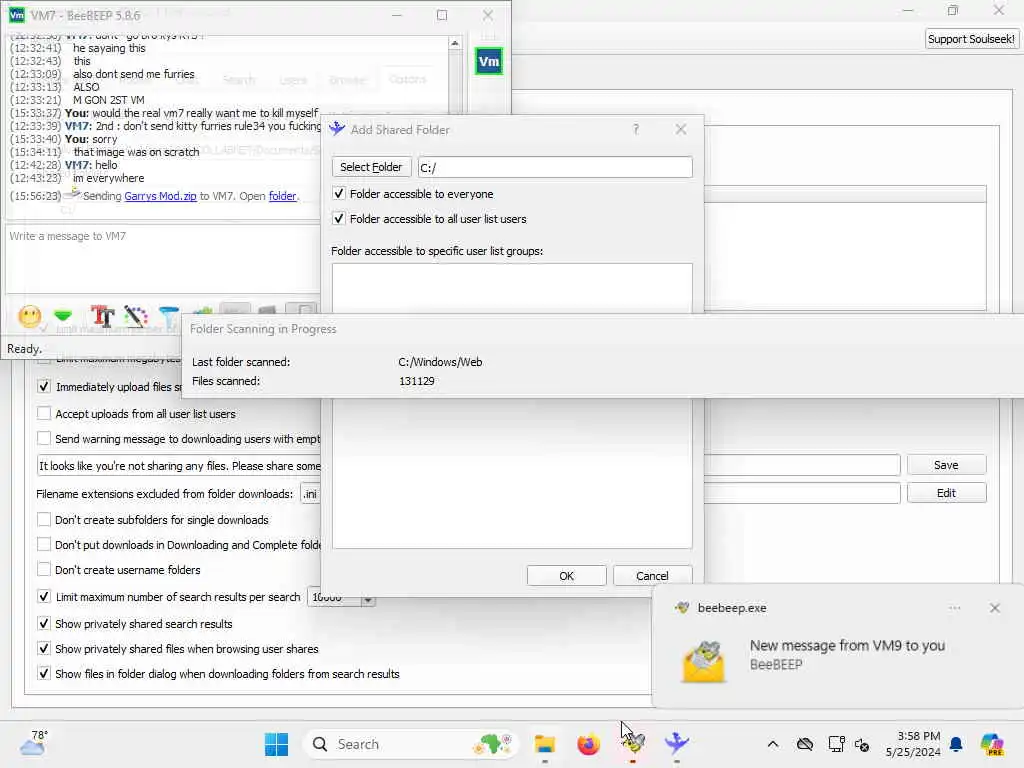
Task: Show hidden system tray icons
Action: click(x=773, y=744)
